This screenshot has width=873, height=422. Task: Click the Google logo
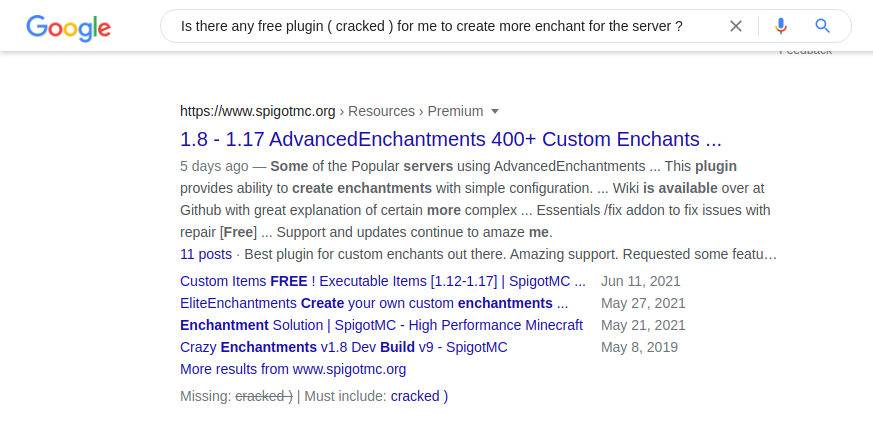(68, 27)
